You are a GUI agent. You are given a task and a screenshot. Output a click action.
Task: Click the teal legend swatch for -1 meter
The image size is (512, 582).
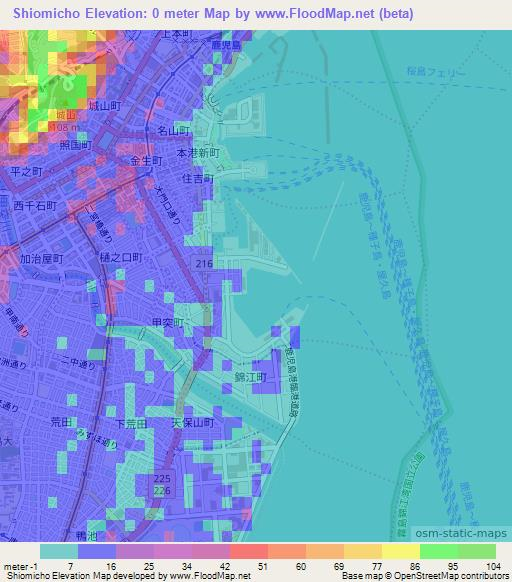59,551
